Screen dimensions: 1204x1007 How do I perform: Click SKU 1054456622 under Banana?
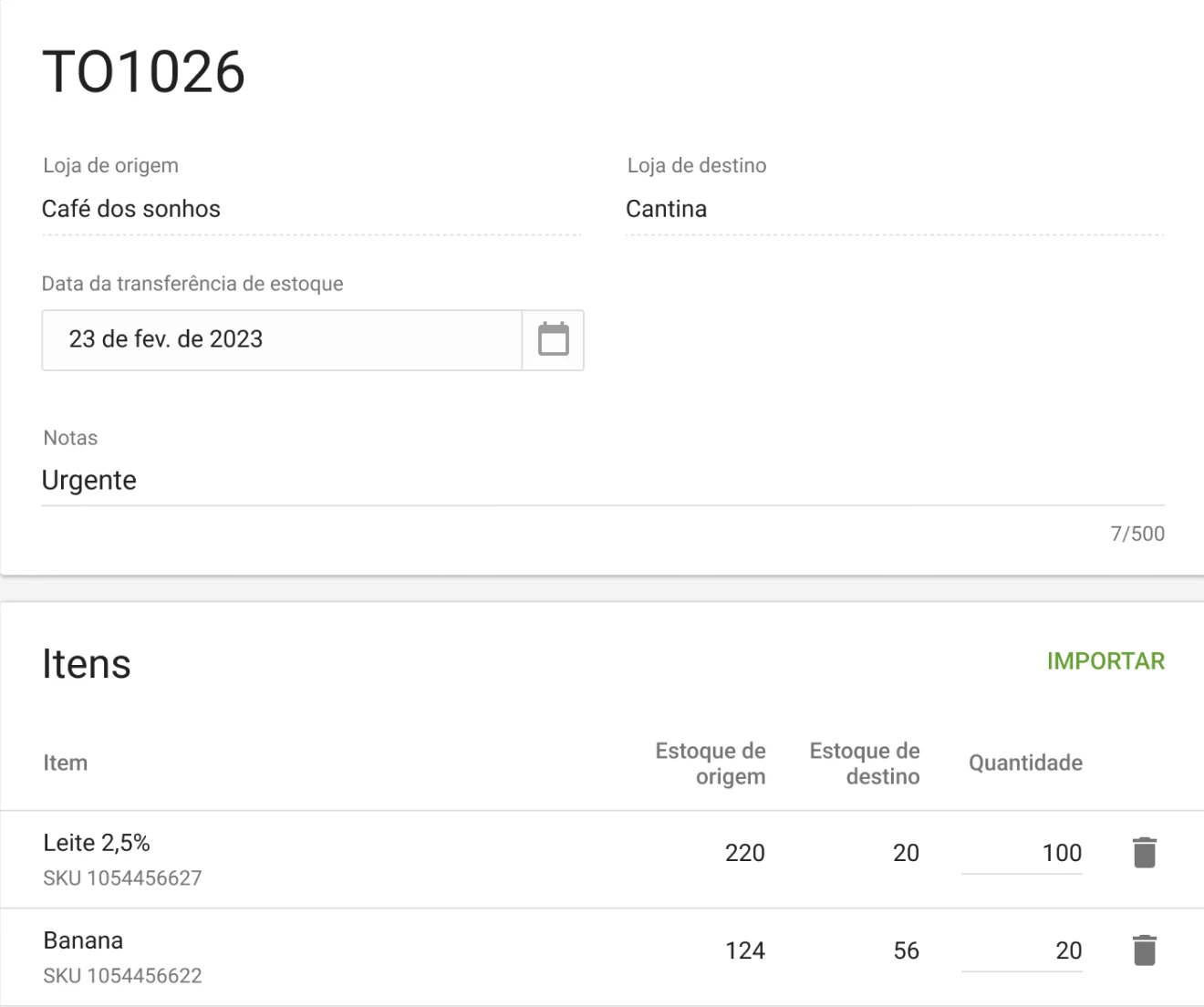[122, 976]
